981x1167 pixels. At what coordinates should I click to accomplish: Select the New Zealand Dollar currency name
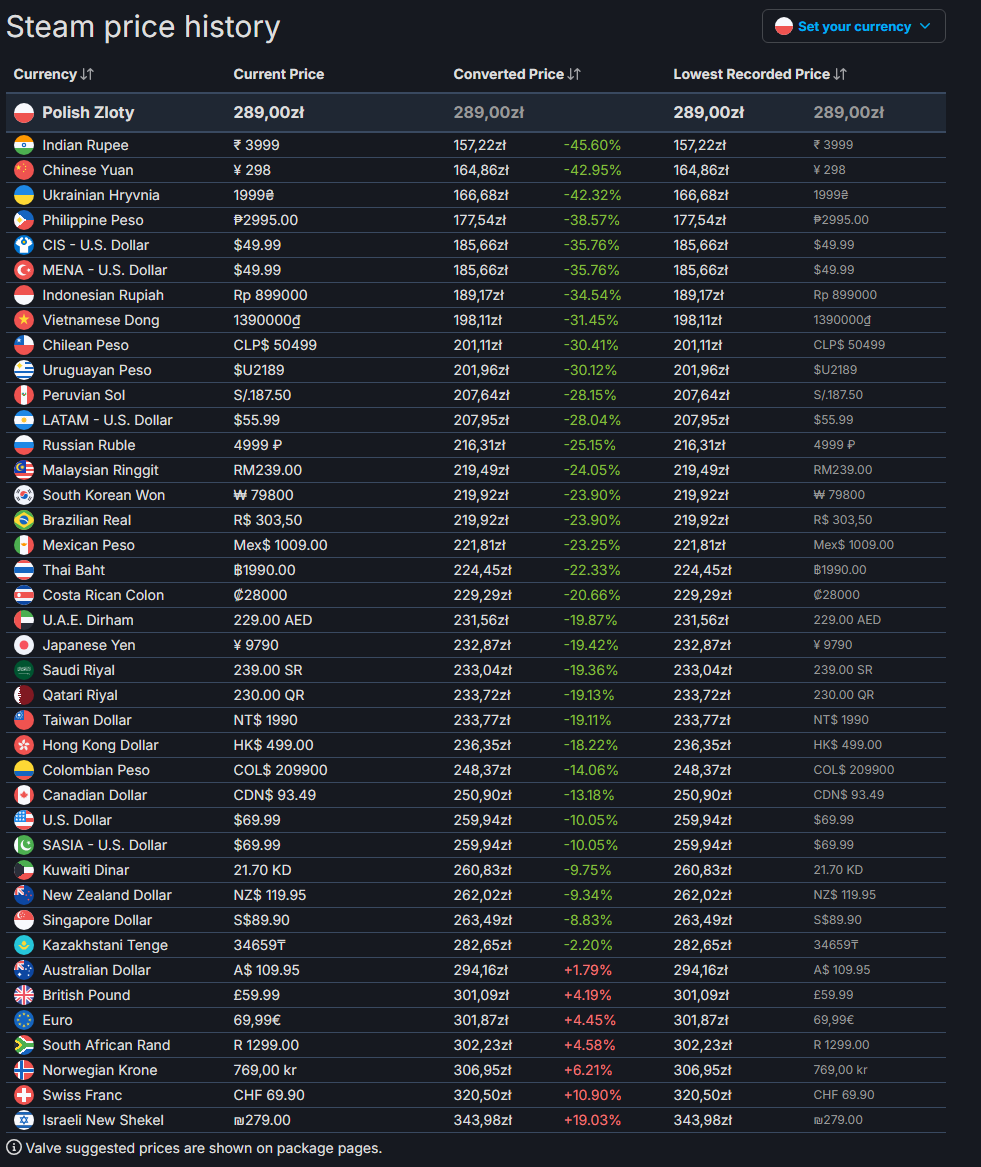click(106, 895)
